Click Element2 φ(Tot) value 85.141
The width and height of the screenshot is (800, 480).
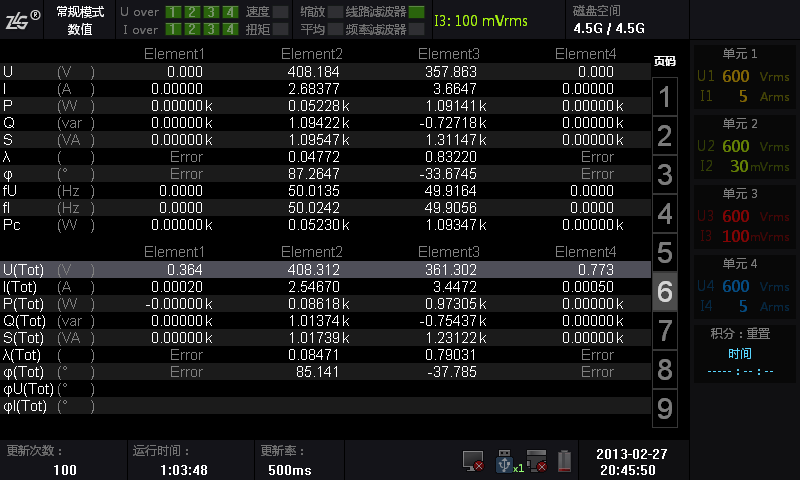[317, 372]
